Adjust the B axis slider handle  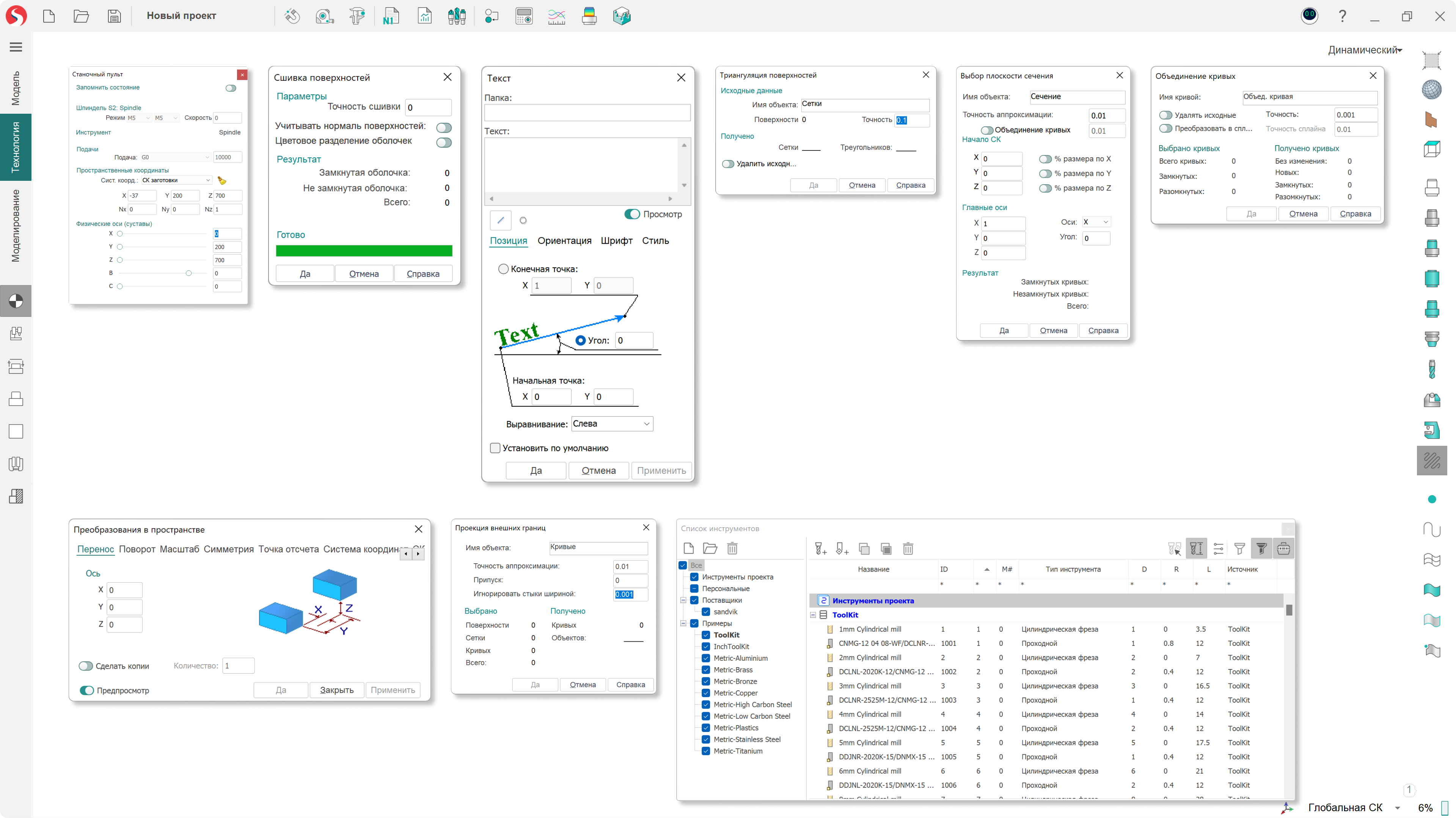tap(189, 273)
